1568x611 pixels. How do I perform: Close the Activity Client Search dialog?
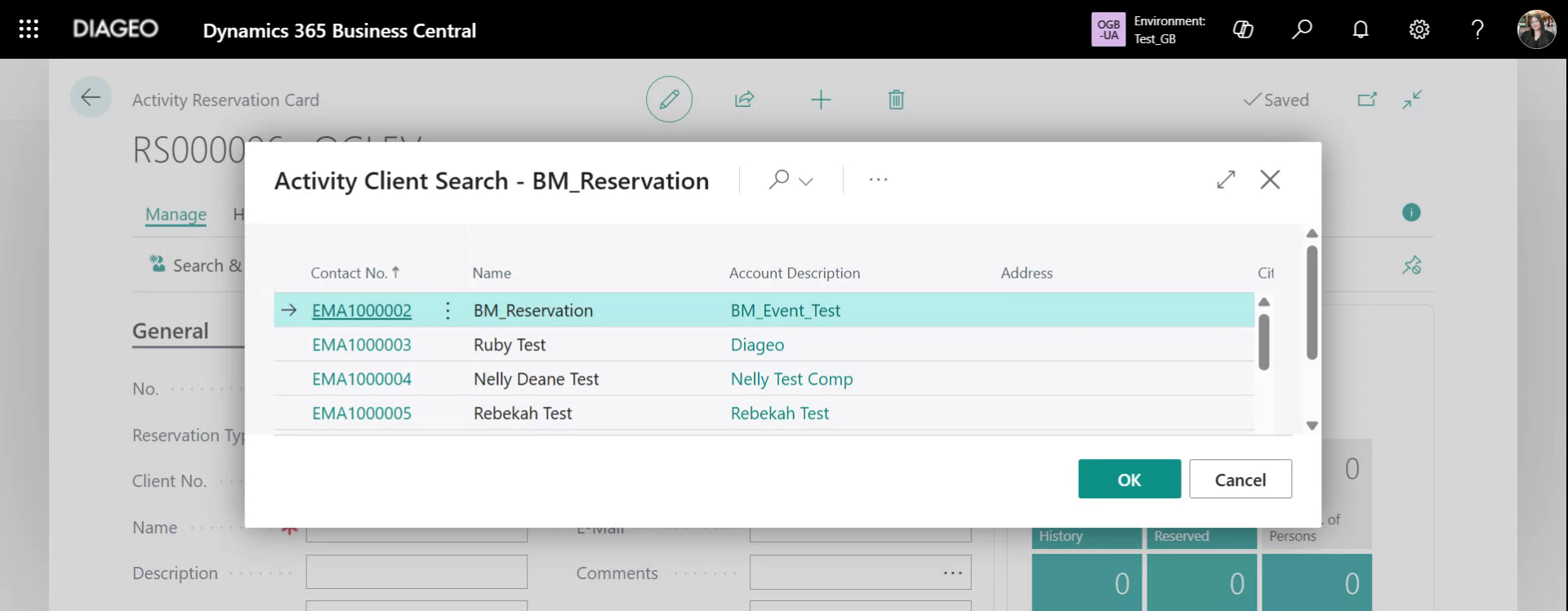pos(1270,180)
